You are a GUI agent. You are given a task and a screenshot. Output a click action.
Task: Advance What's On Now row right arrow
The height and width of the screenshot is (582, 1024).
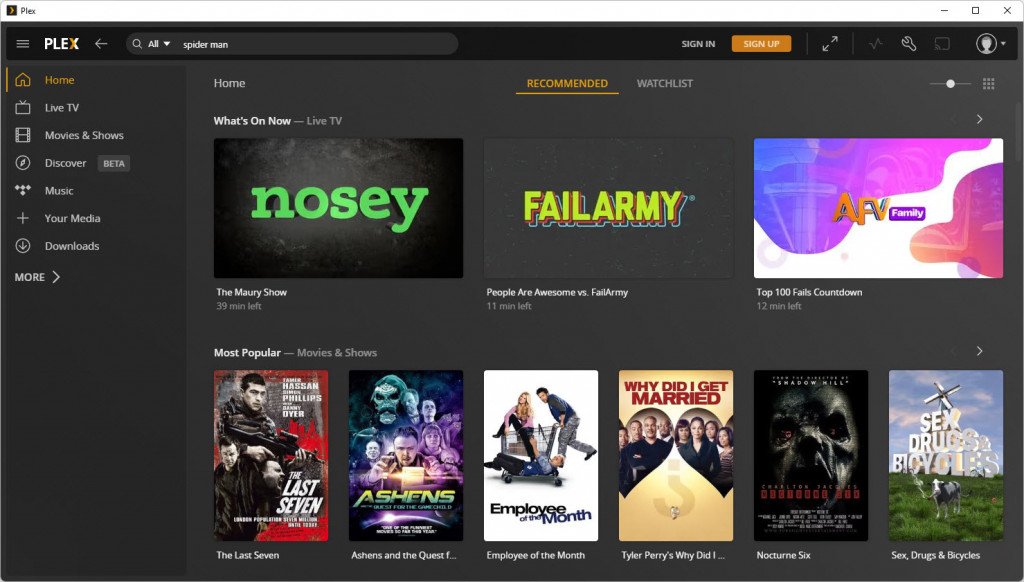[x=979, y=119]
